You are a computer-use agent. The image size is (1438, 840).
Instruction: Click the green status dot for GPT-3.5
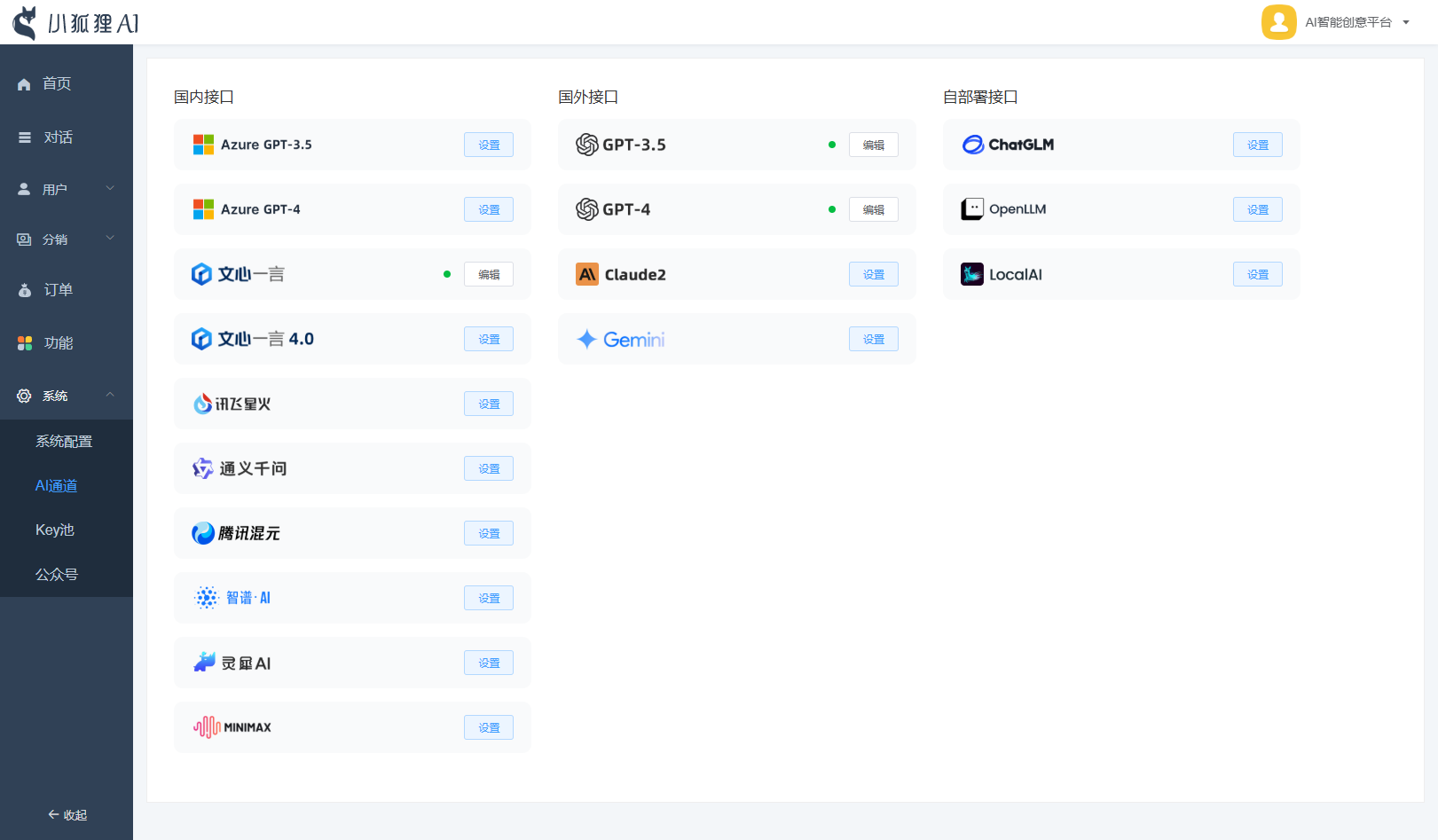tap(832, 145)
